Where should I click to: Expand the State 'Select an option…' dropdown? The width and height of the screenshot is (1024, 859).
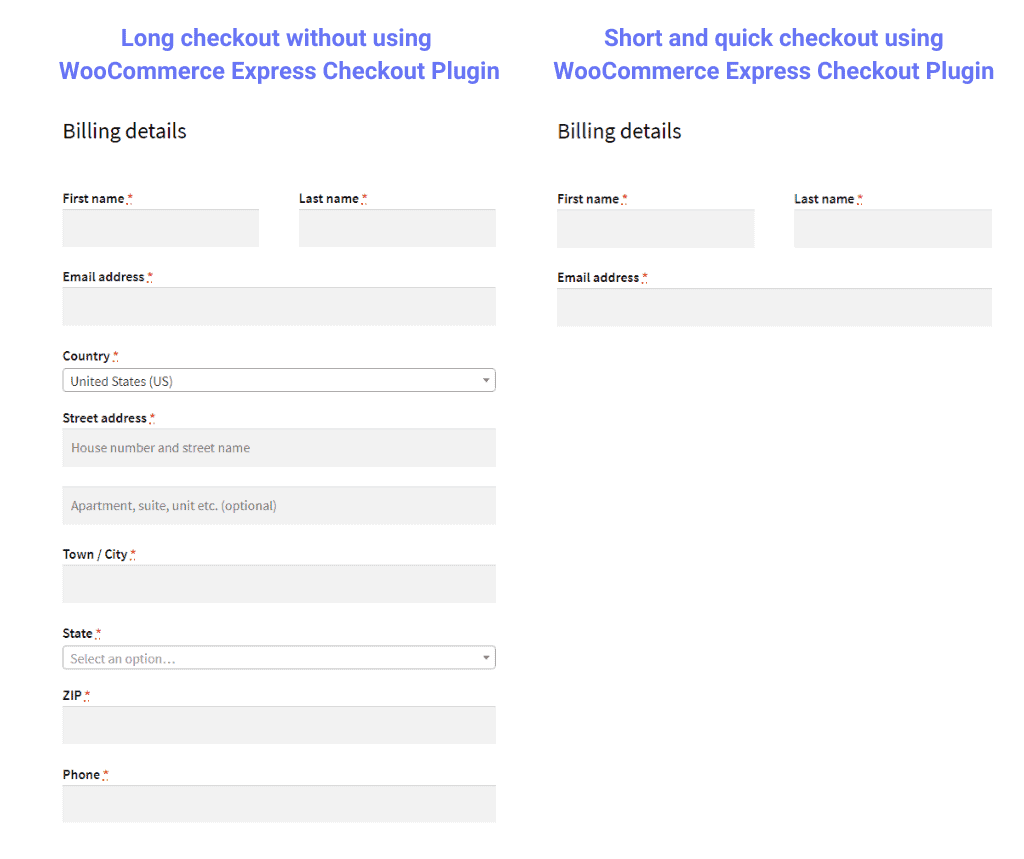coord(279,659)
